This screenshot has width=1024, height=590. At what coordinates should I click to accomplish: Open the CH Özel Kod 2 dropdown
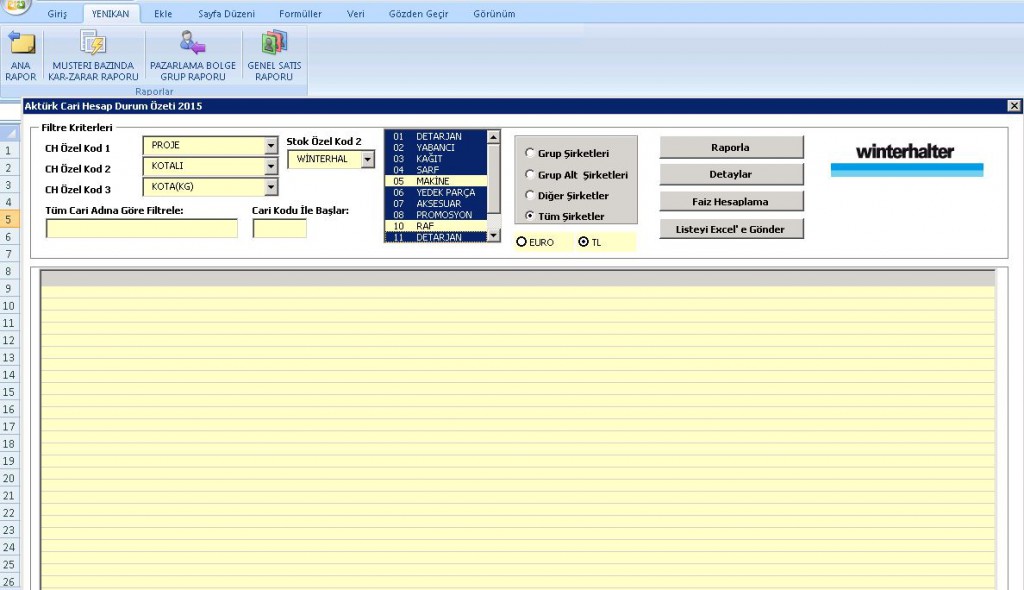tap(270, 166)
